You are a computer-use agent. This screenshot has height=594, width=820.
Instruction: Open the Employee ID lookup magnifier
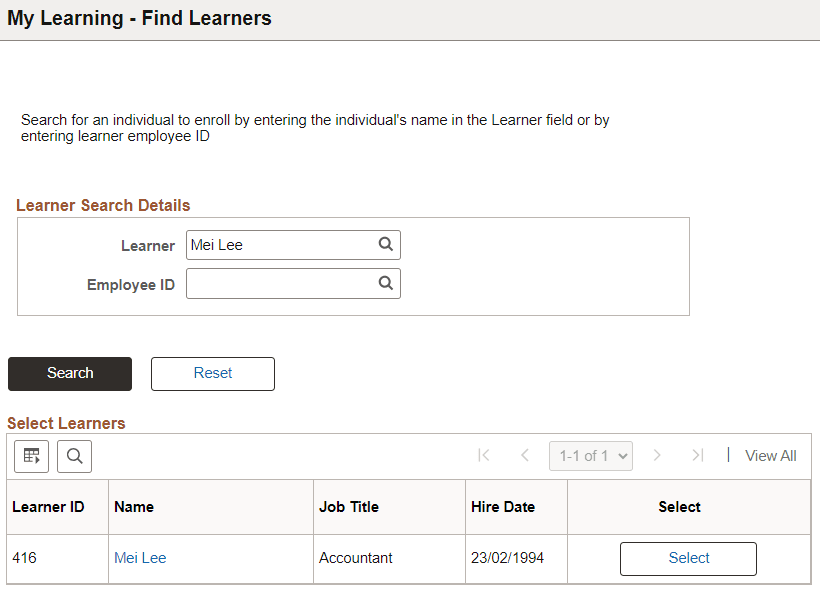pos(386,283)
